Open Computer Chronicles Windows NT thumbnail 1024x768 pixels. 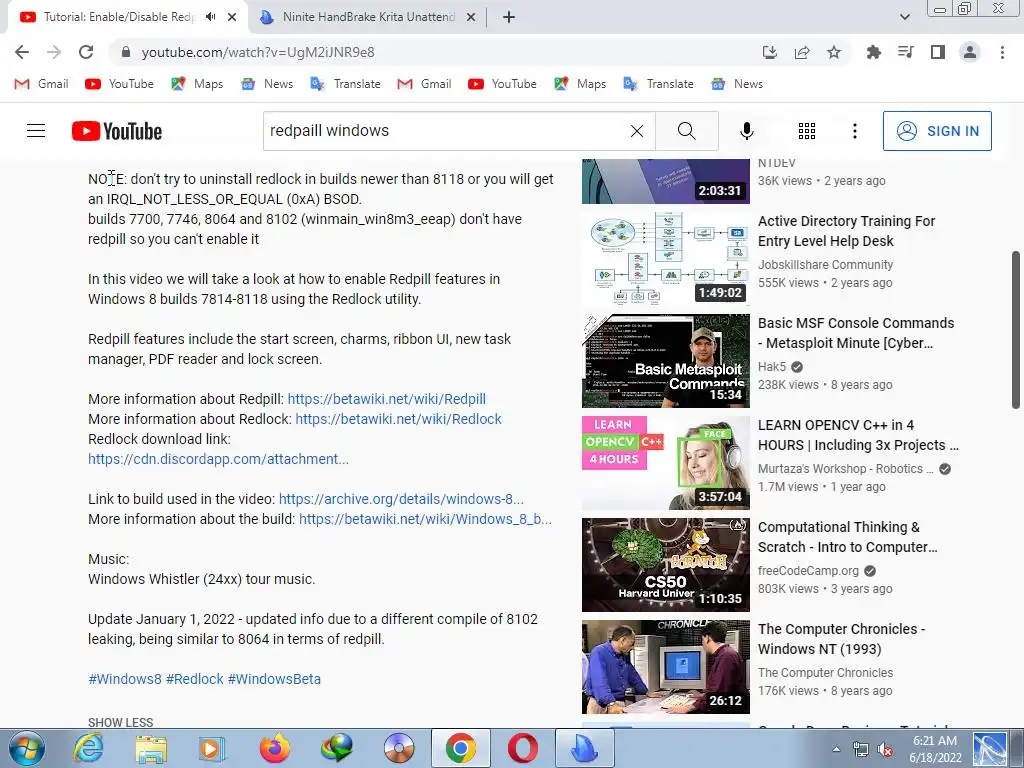click(x=665, y=667)
